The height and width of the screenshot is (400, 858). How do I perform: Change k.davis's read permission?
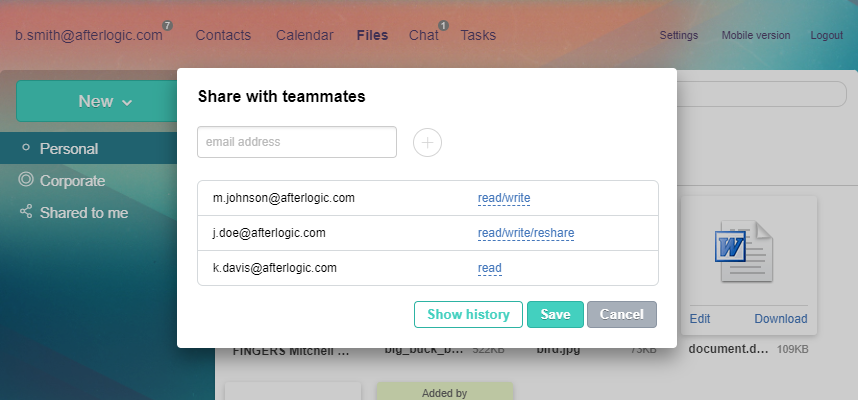pyautogui.click(x=490, y=268)
